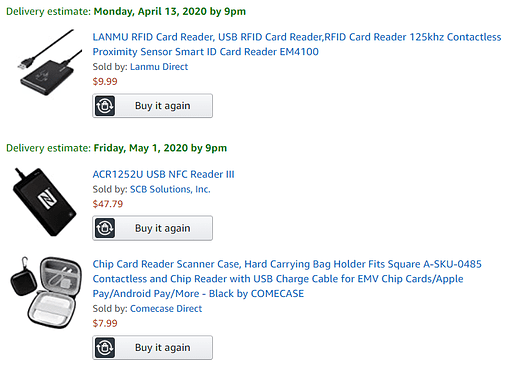Click the April 13, 2020 delivery estimate
The height and width of the screenshot is (365, 517).
click(x=126, y=11)
